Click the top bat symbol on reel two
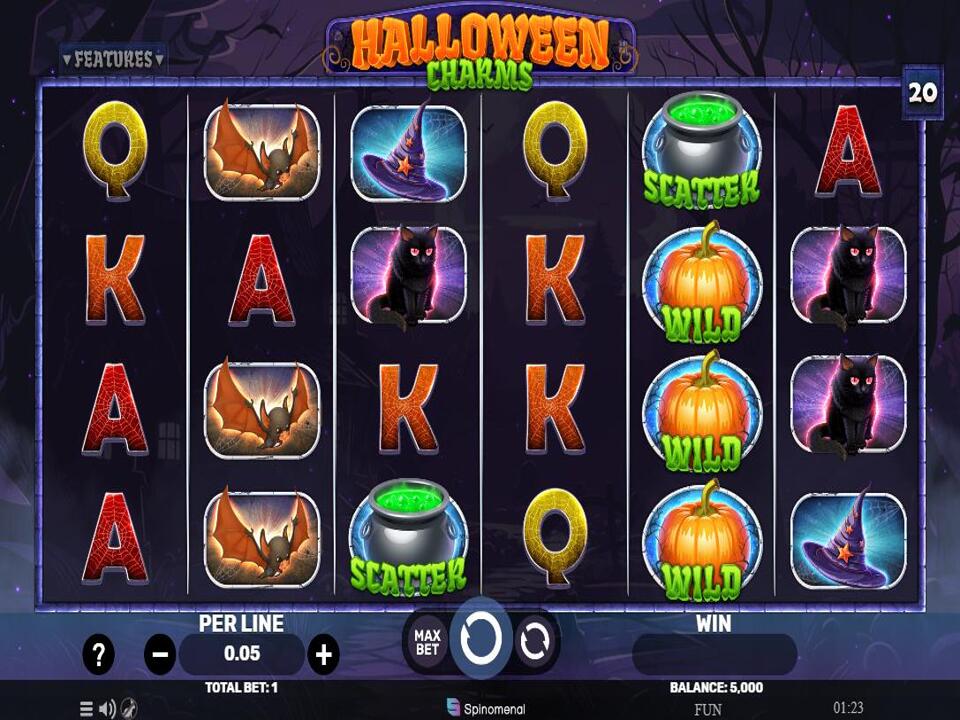The width and height of the screenshot is (960, 720). tap(261, 149)
